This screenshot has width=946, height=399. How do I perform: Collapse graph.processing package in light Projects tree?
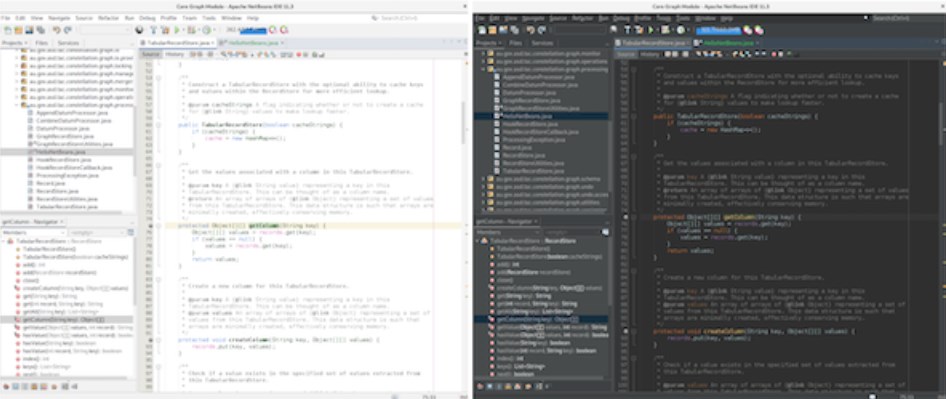[16, 105]
